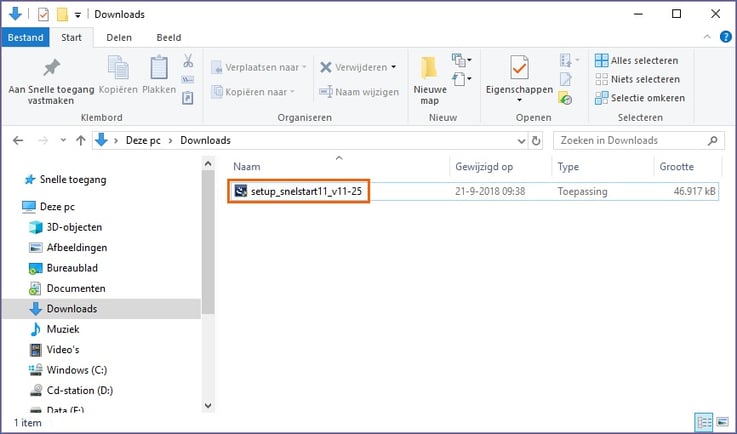Open Eigenschappen checkmark icon
Screen dimensions: 737x434
[x=519, y=68]
